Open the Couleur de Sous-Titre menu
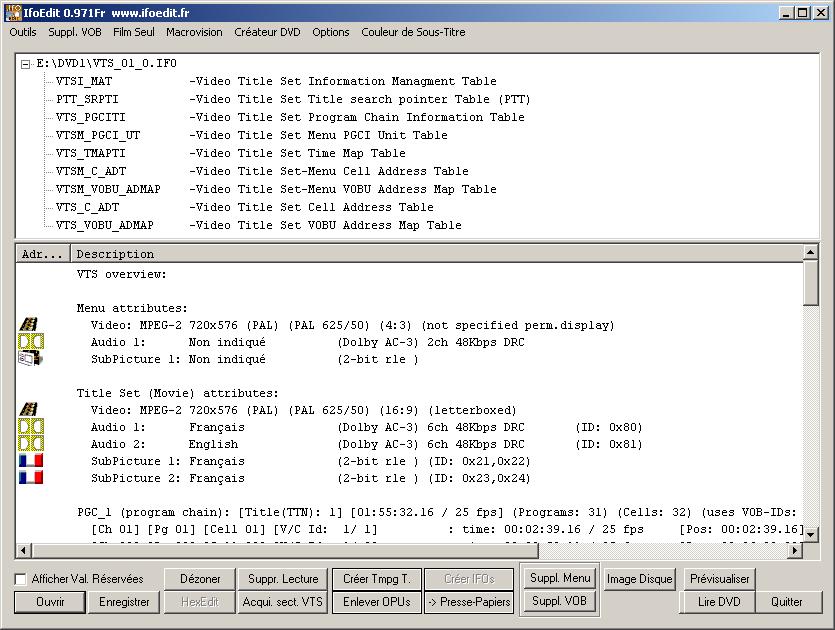 (x=413, y=32)
